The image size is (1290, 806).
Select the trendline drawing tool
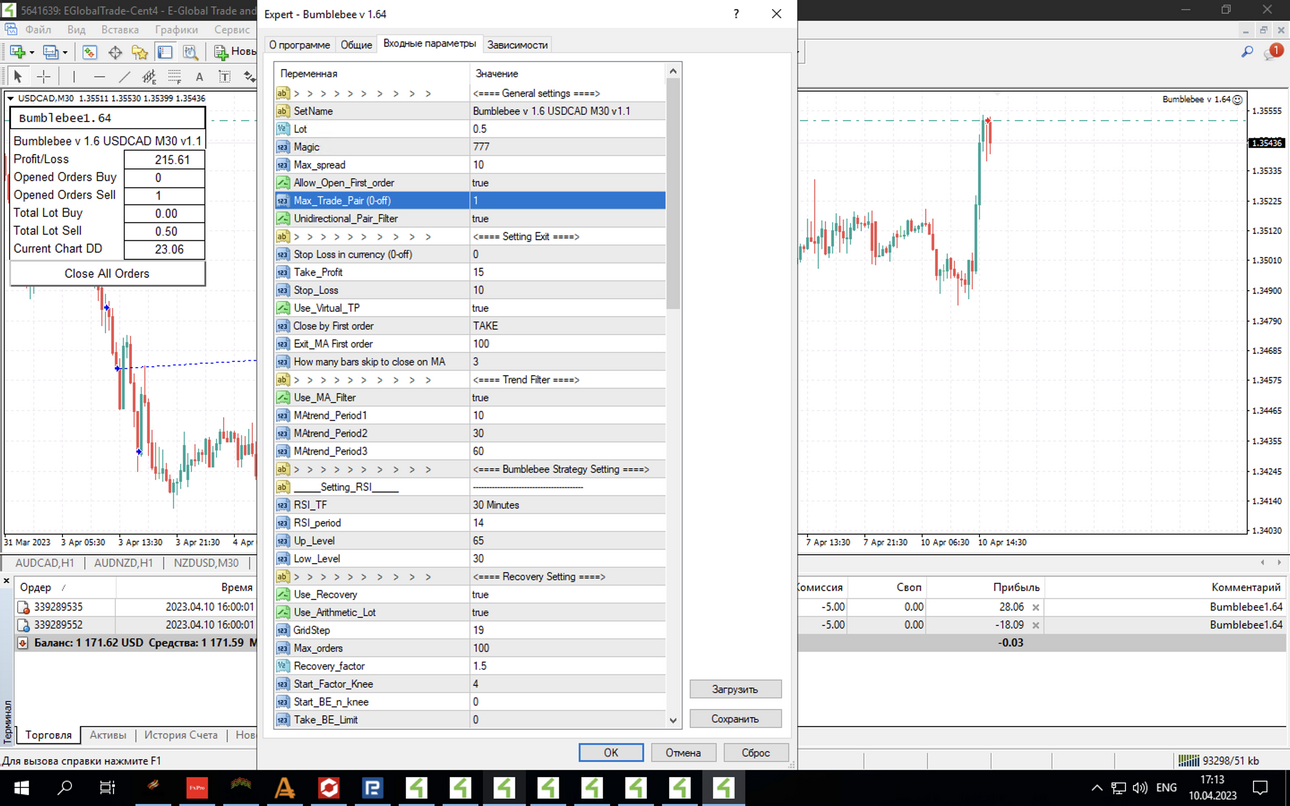[124, 77]
